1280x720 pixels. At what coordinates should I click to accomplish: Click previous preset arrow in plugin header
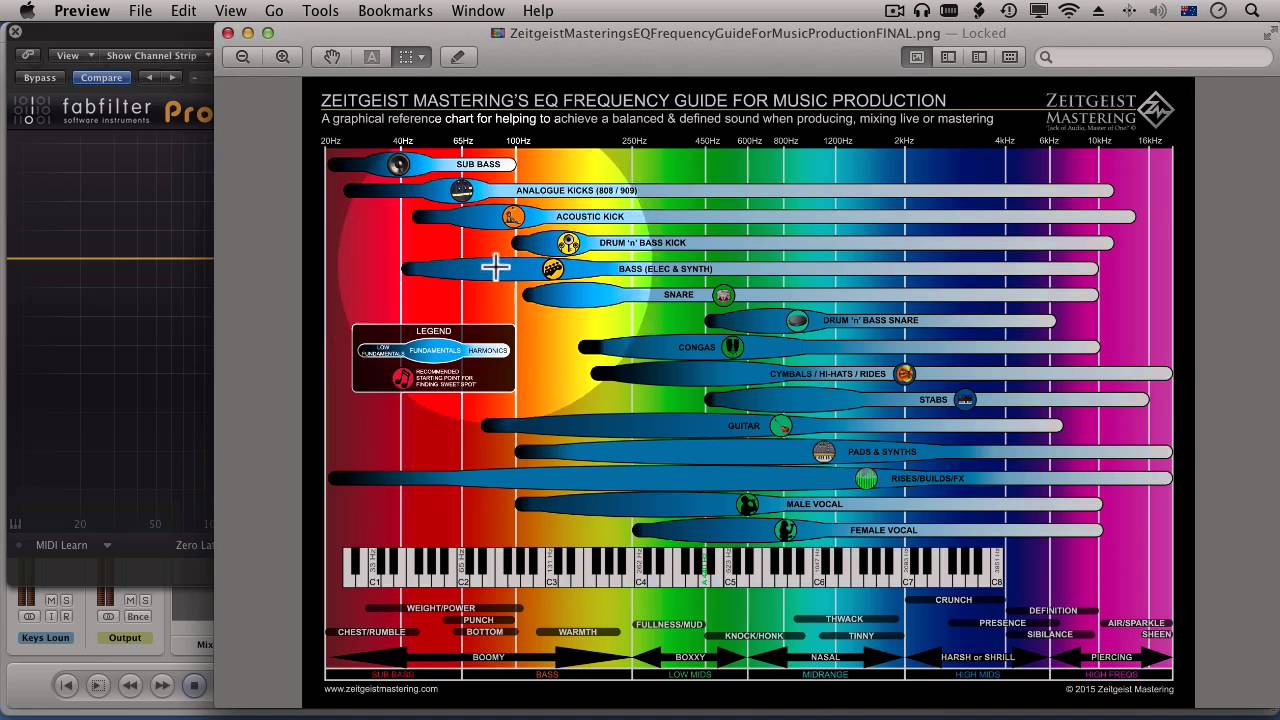click(x=149, y=77)
